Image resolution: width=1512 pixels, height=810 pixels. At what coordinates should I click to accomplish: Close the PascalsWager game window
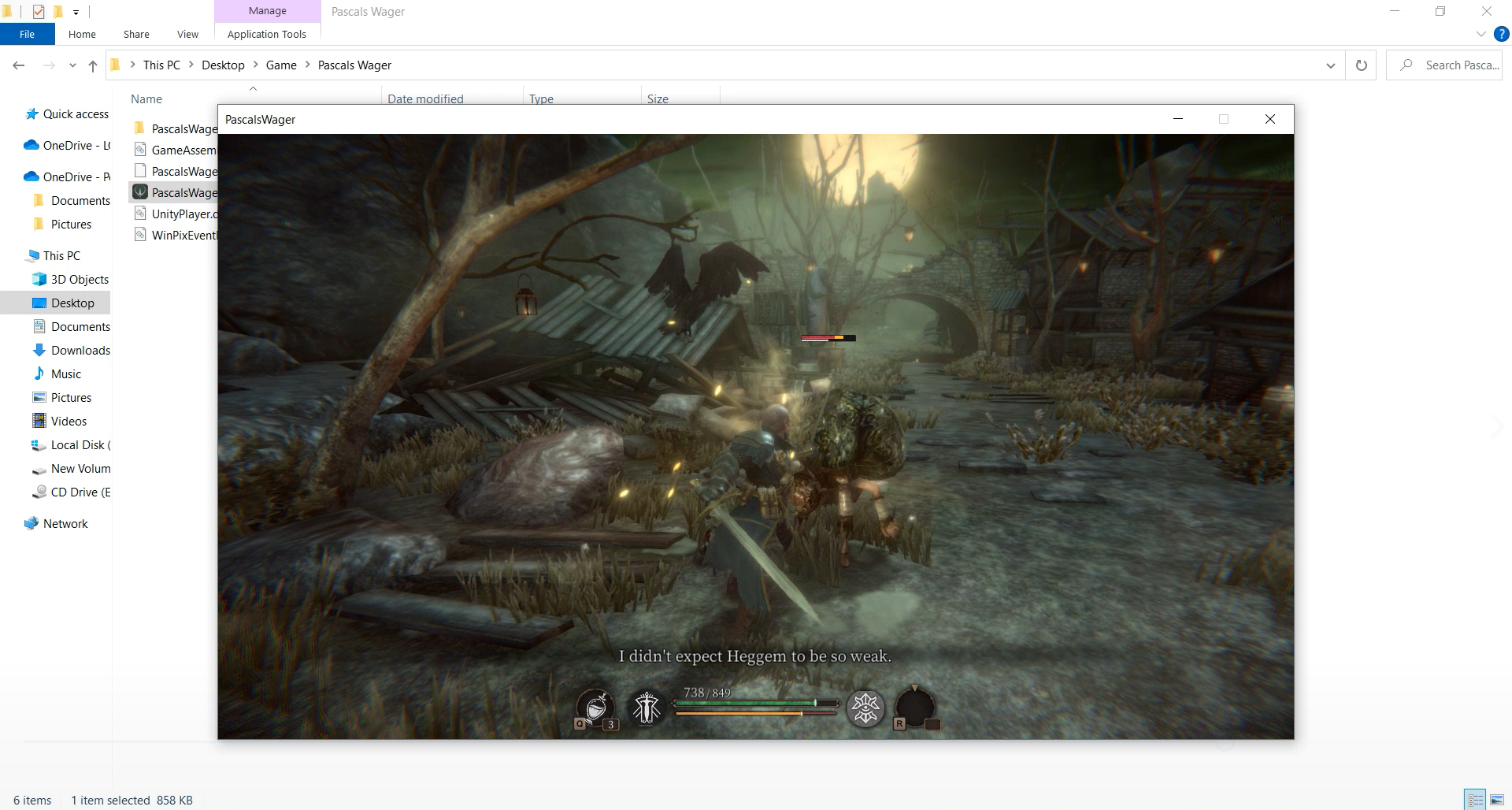click(1269, 119)
